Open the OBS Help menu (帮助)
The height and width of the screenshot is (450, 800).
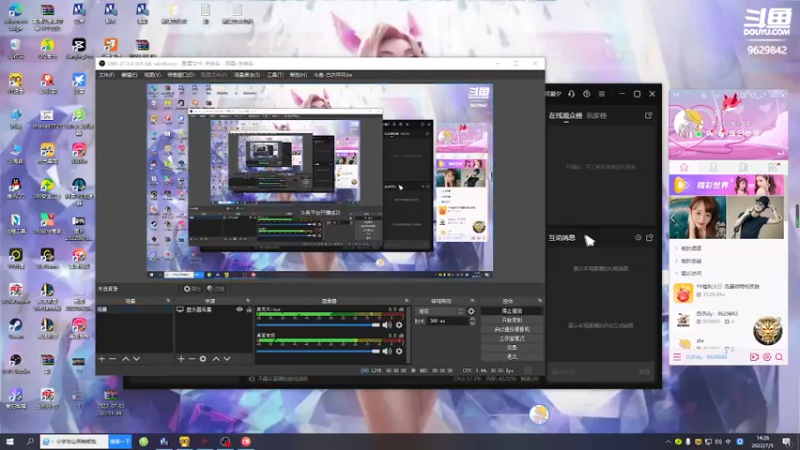298,75
